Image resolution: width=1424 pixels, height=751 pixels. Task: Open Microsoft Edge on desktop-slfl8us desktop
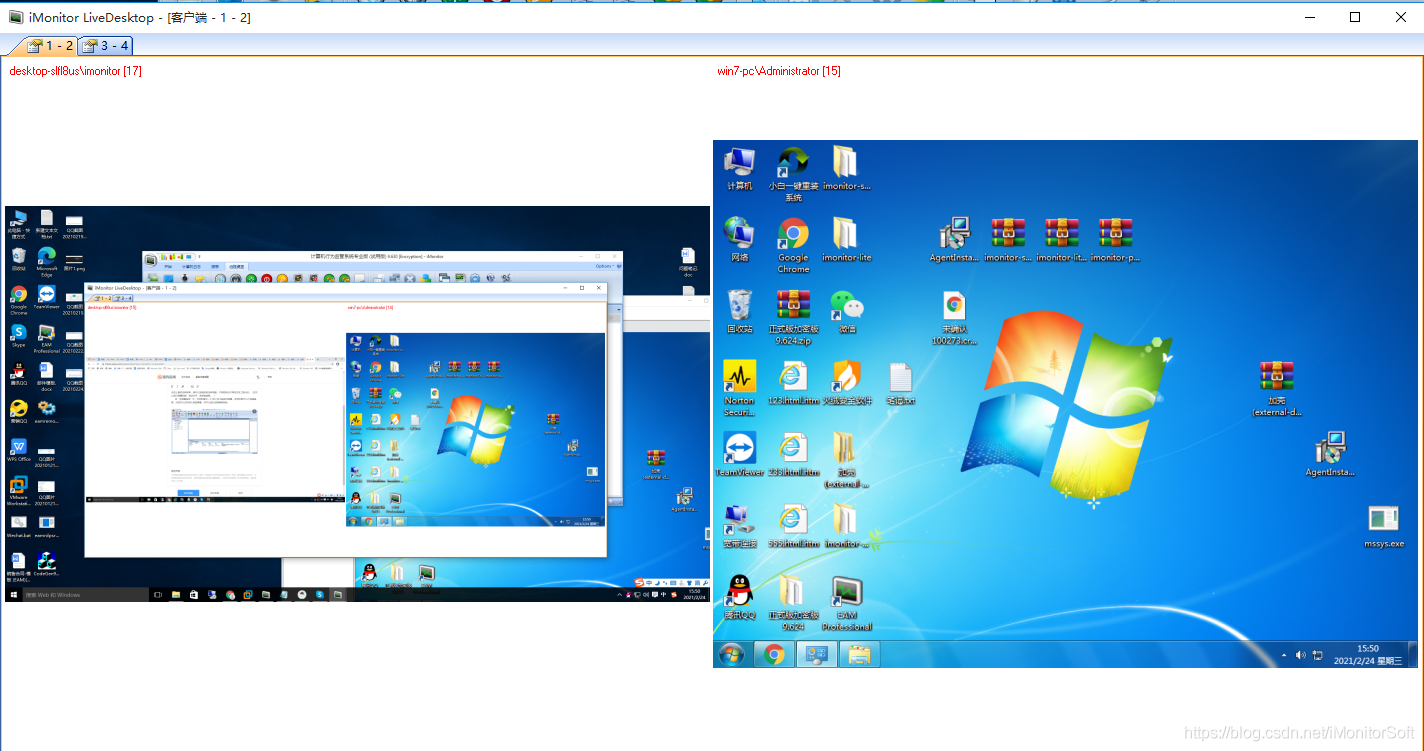tap(46, 262)
